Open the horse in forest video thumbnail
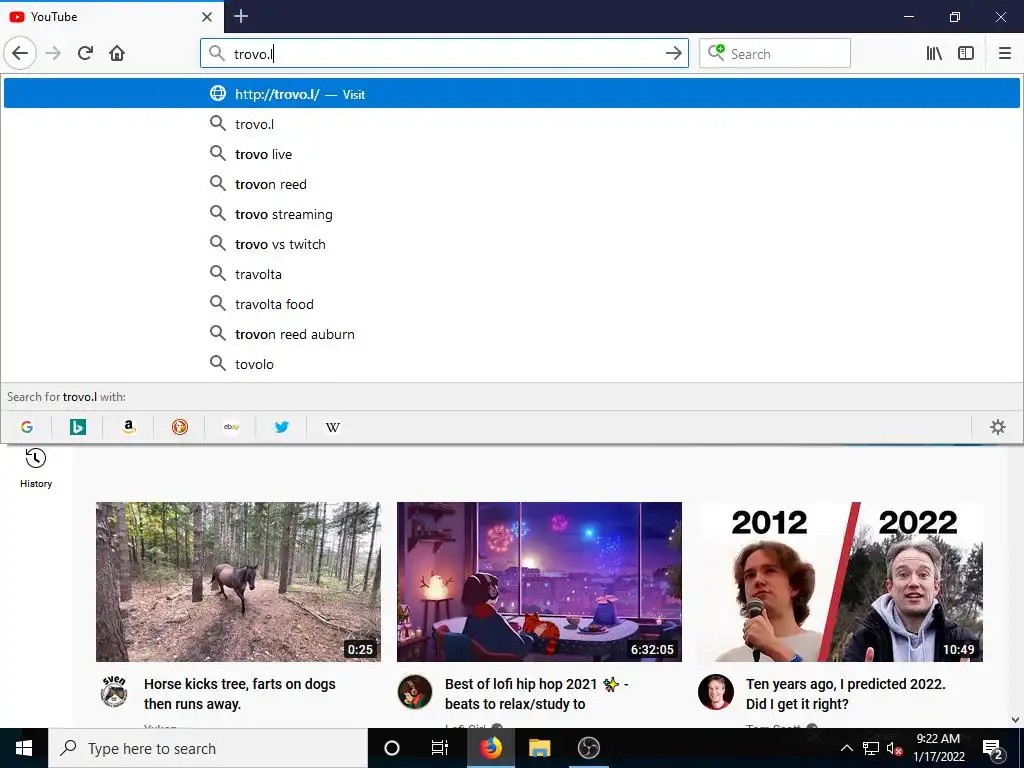 click(x=238, y=582)
